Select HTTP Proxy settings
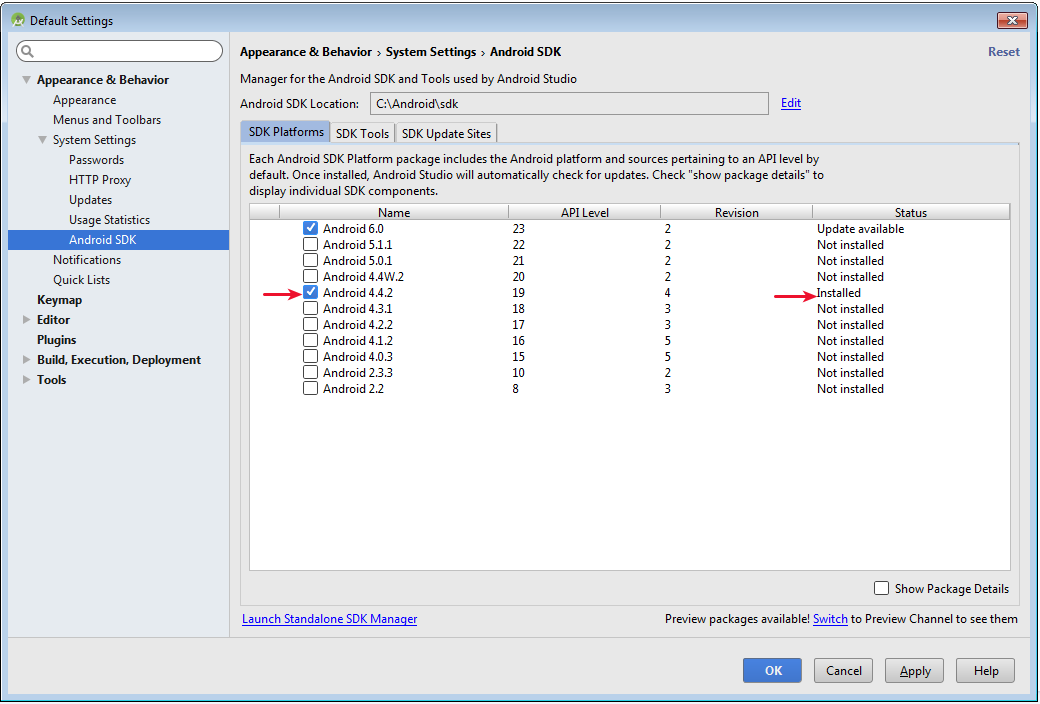Viewport: 1040px width, 704px height. click(99, 179)
